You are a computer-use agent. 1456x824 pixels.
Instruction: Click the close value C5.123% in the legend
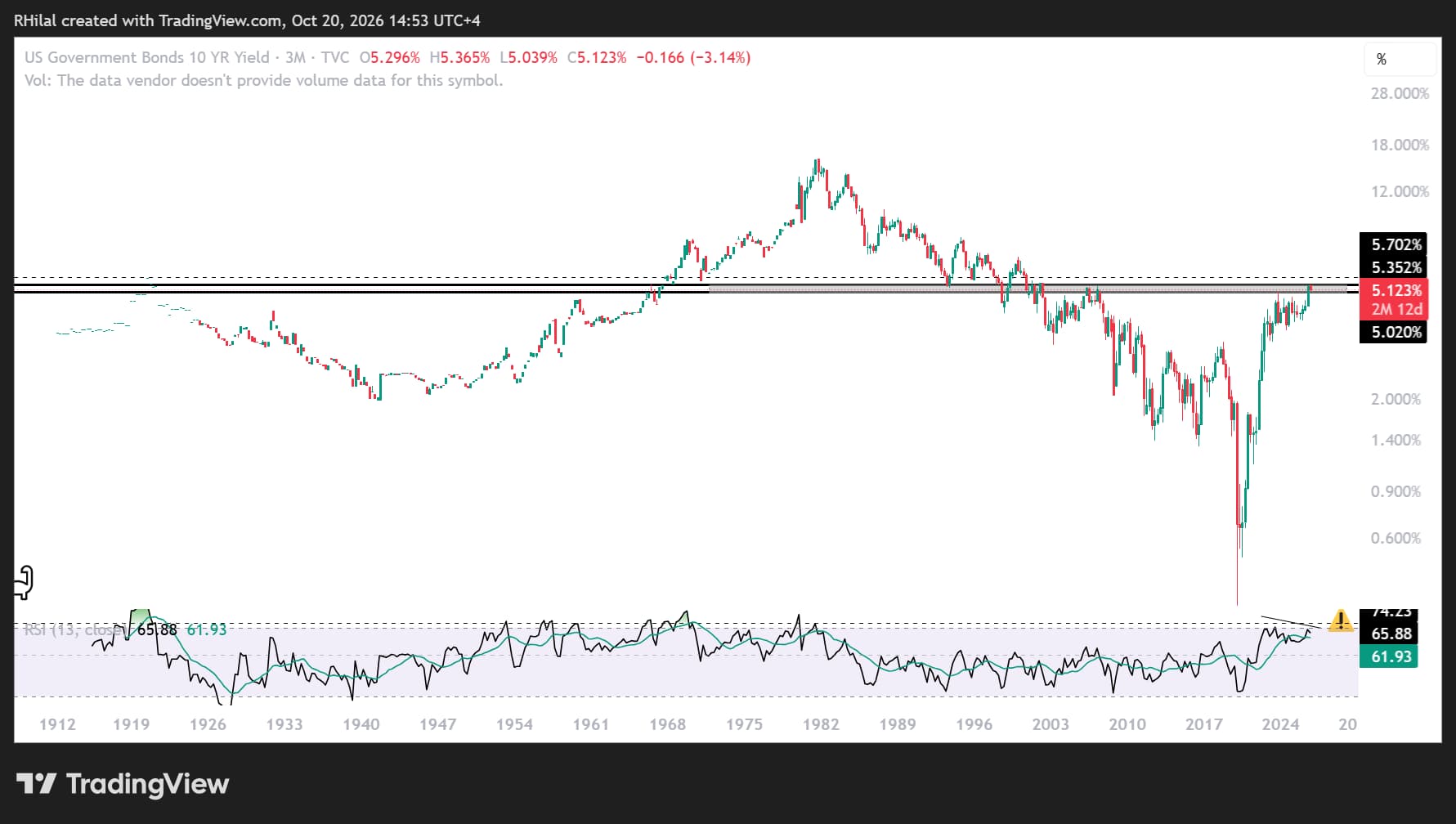597,57
